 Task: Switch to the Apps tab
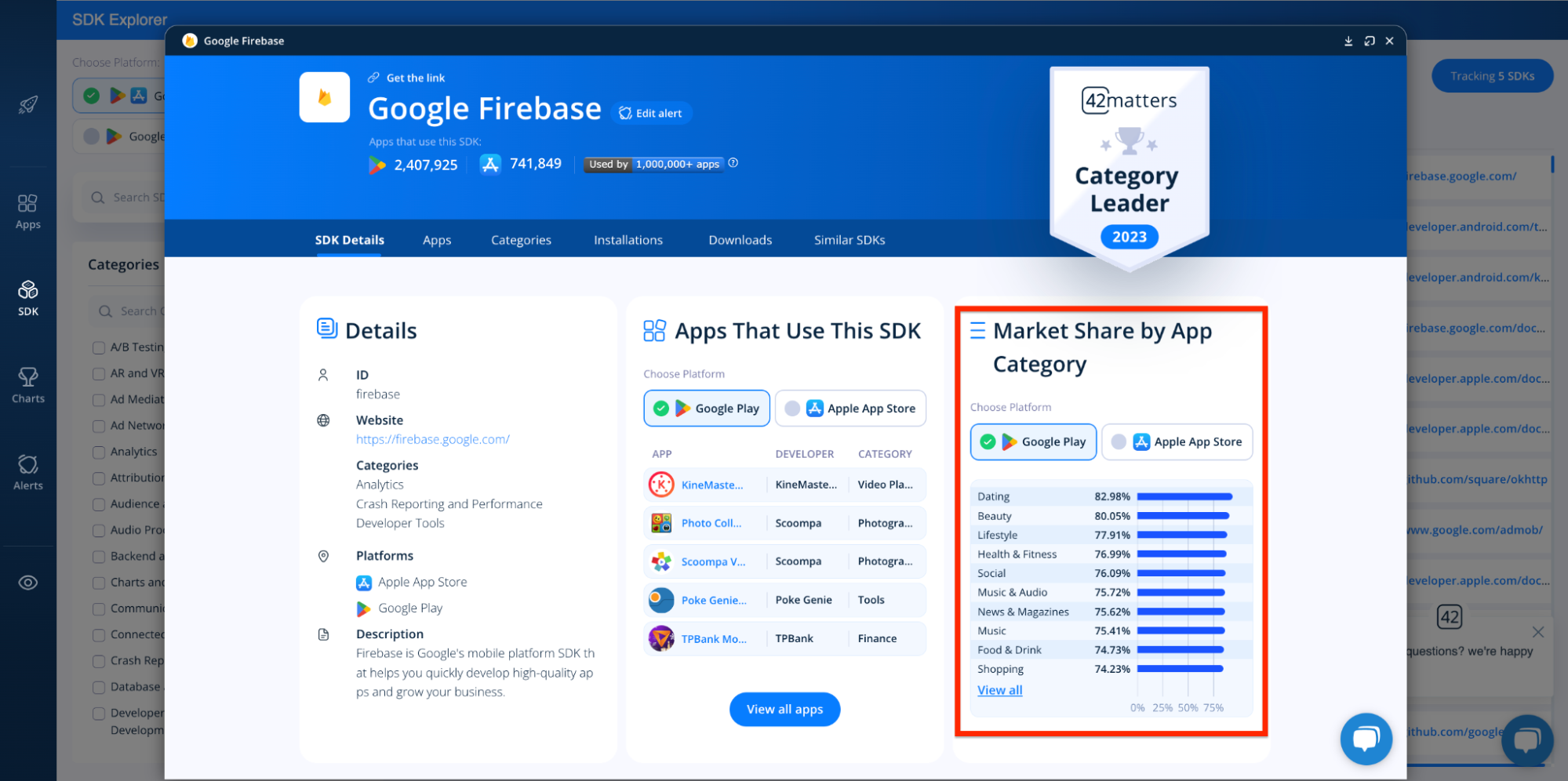point(437,240)
